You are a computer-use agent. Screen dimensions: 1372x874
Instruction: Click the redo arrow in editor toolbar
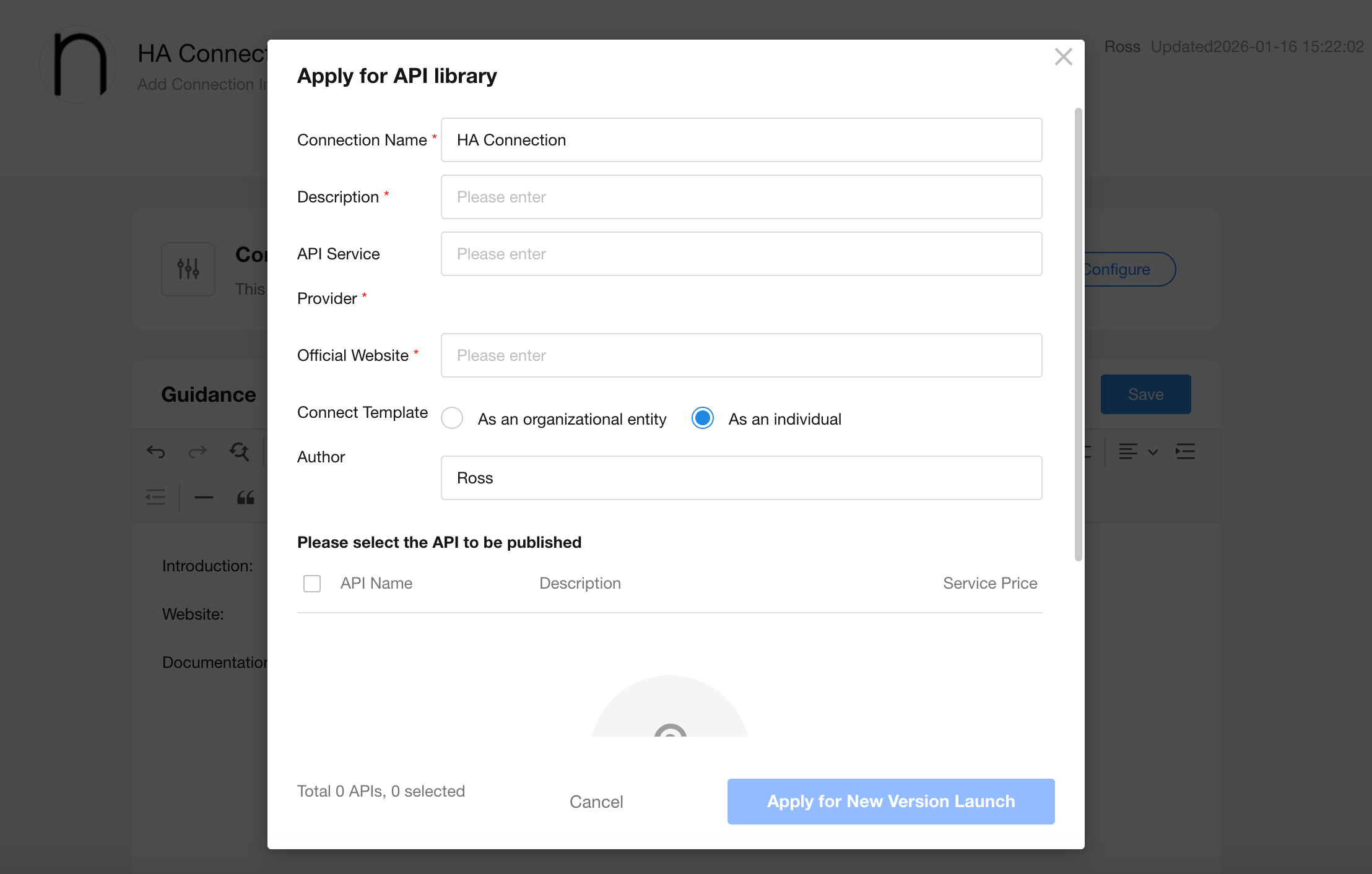coord(198,452)
